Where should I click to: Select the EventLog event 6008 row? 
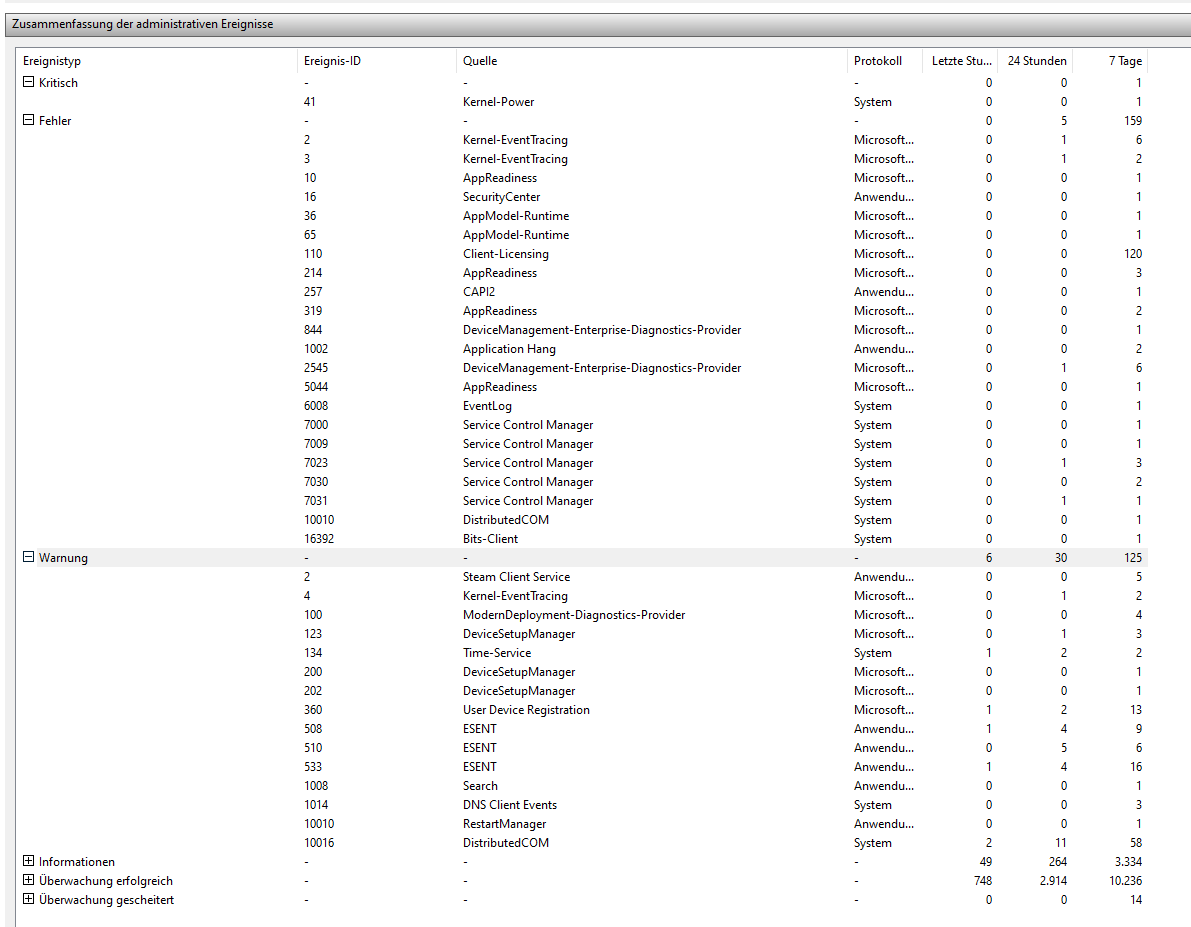click(582, 406)
